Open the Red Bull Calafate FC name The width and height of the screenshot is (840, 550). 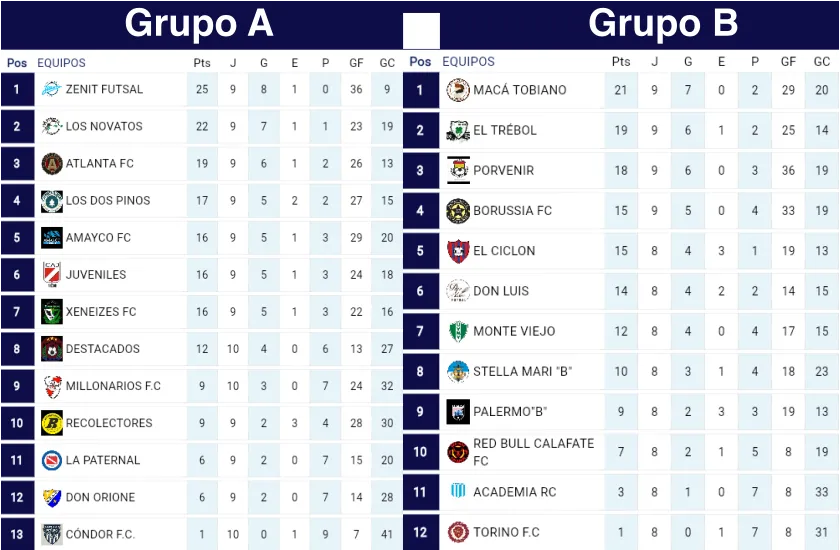[533, 452]
